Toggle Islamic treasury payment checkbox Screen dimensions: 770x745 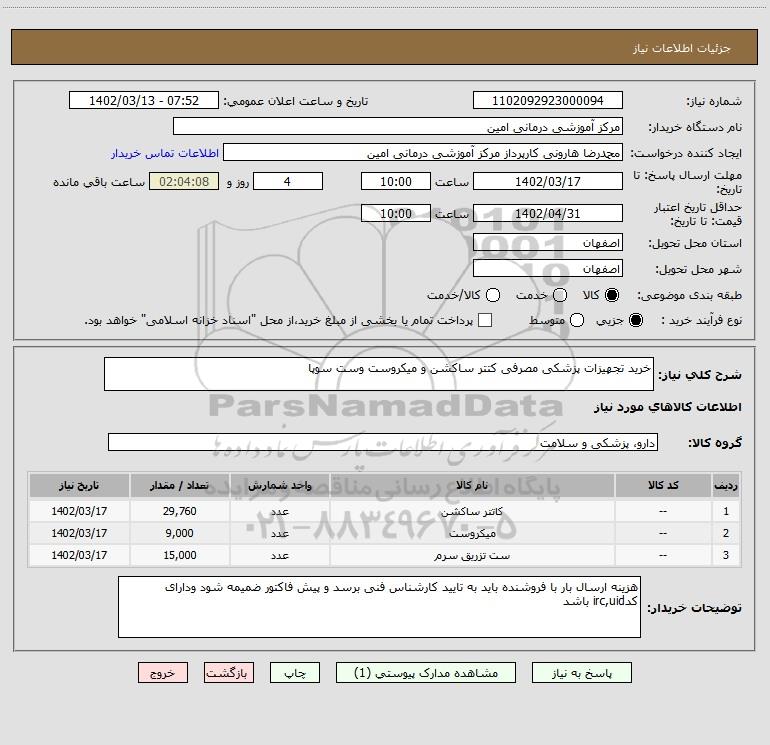(x=485, y=320)
